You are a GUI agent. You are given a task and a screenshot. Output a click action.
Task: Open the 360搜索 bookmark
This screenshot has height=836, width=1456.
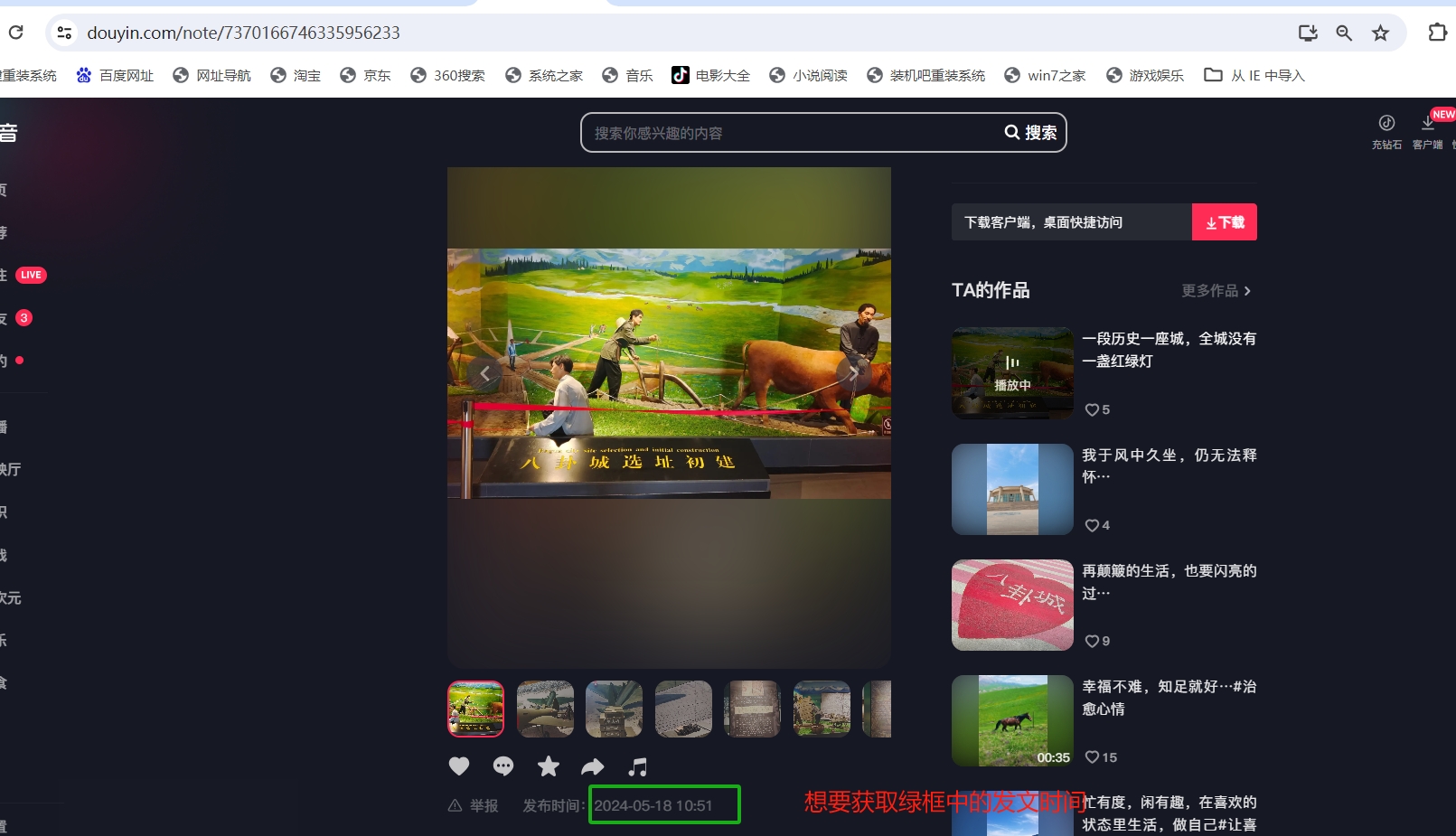[x=447, y=75]
